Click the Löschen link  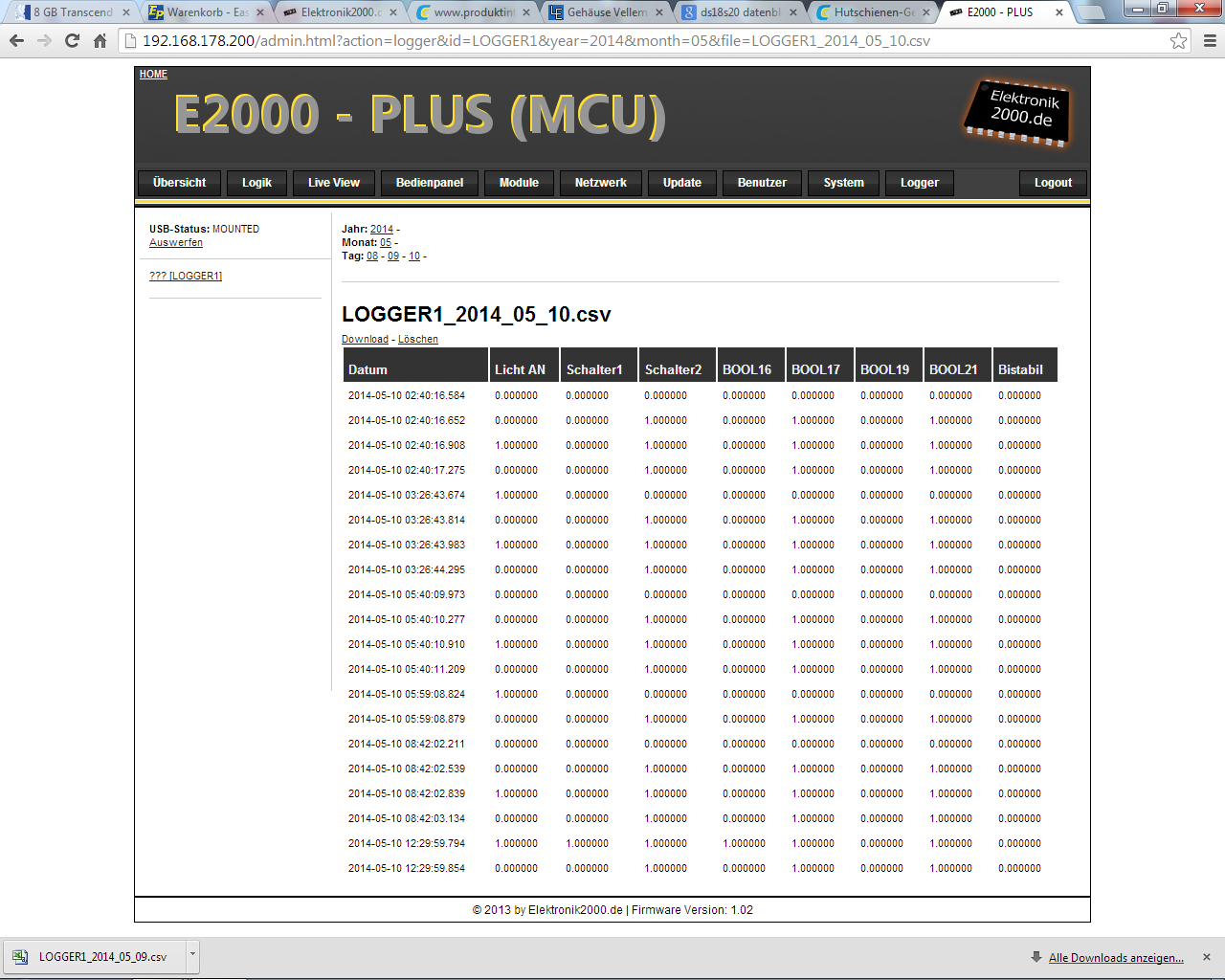(x=418, y=340)
